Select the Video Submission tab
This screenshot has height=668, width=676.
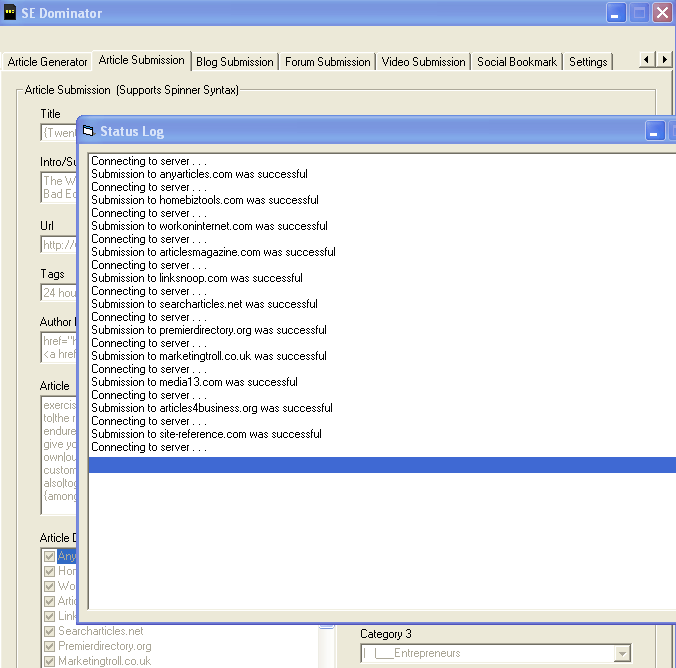pyautogui.click(x=423, y=62)
